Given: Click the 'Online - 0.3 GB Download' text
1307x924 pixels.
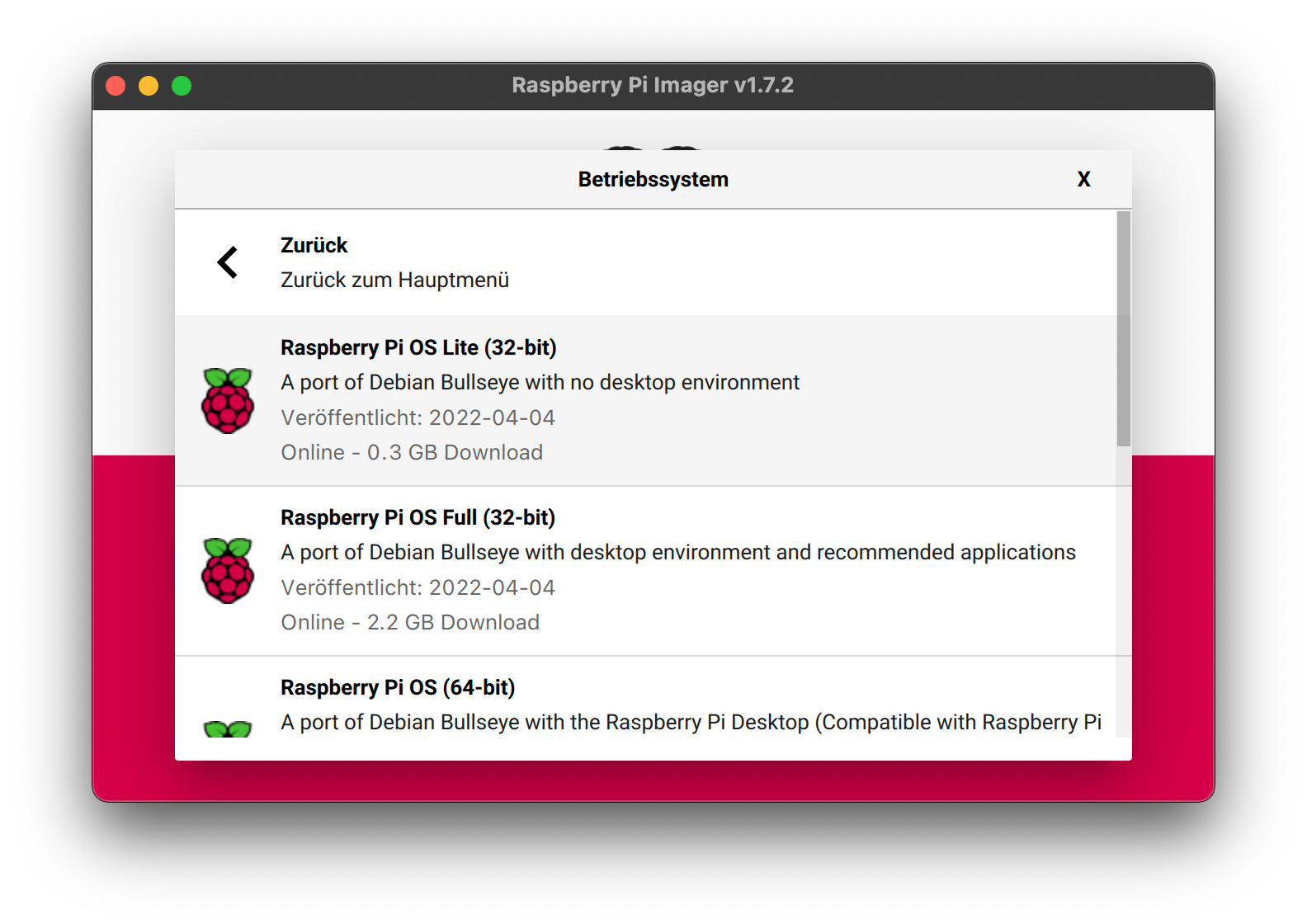Looking at the screenshot, I should point(412,453).
